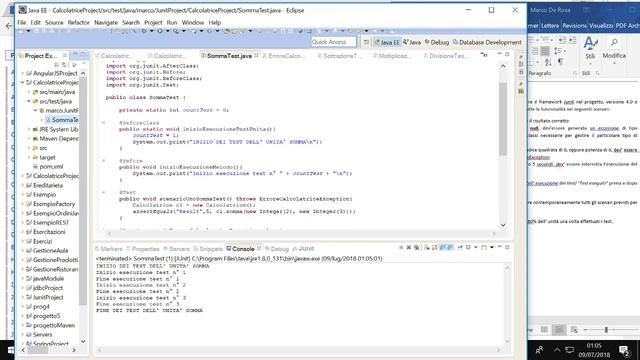Select the progettoMaven project
This screenshot has width=640, height=360.
tap(51, 325)
